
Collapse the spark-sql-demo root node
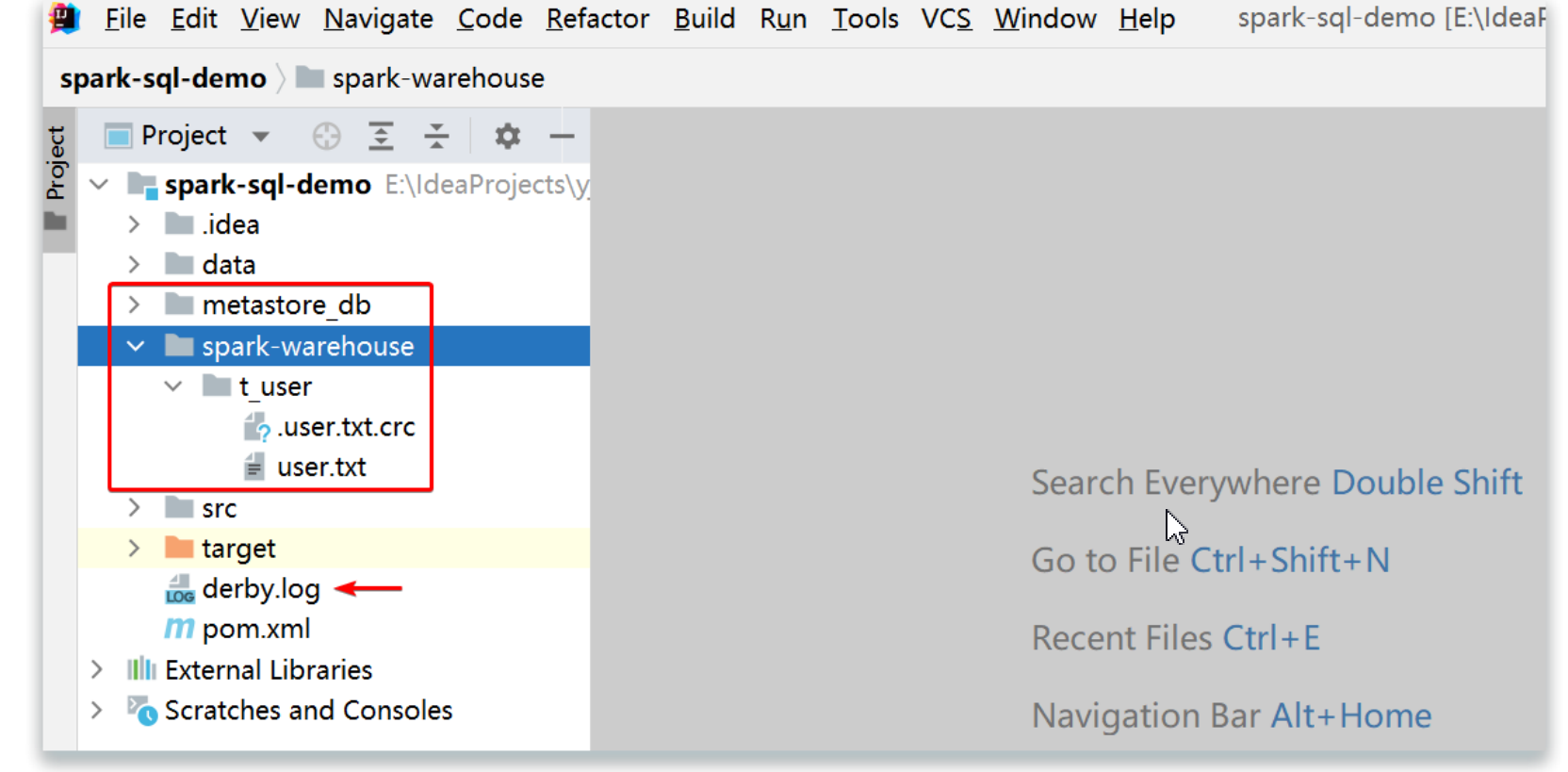[99, 184]
